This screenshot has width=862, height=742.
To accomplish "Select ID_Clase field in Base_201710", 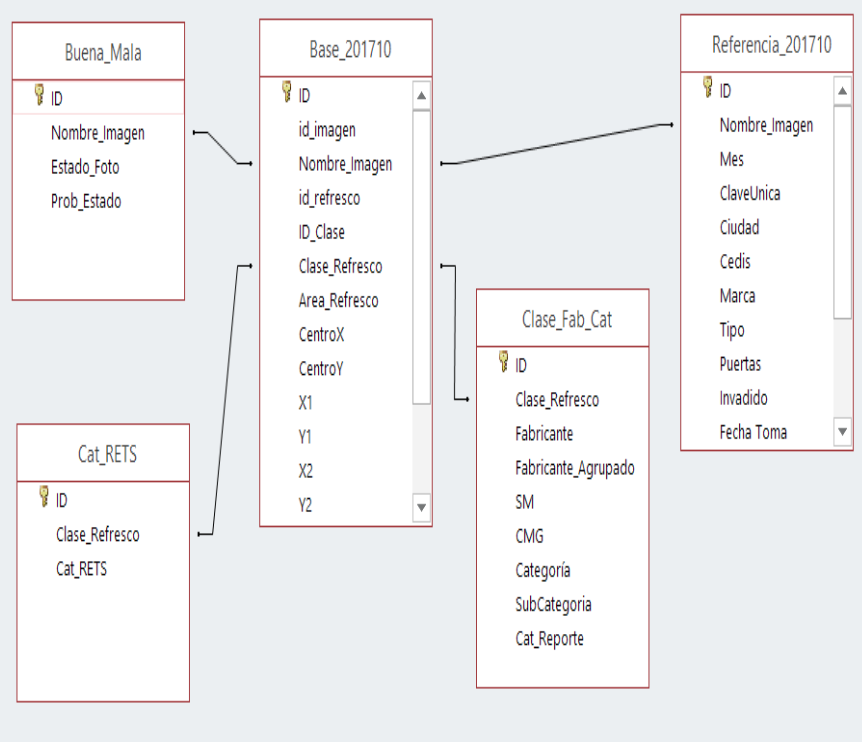I will 322,232.
